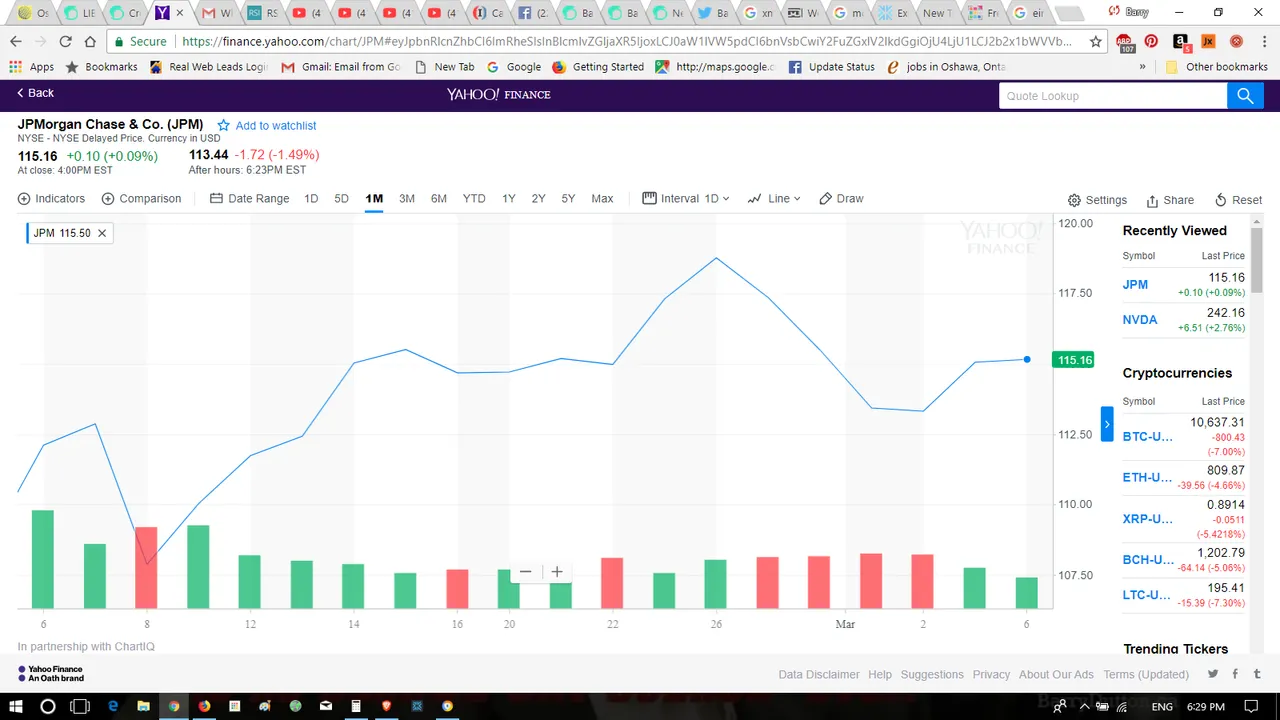Open Gmail bookmark in bookmarks bar
This screenshot has height=720, width=1280.
click(341, 67)
